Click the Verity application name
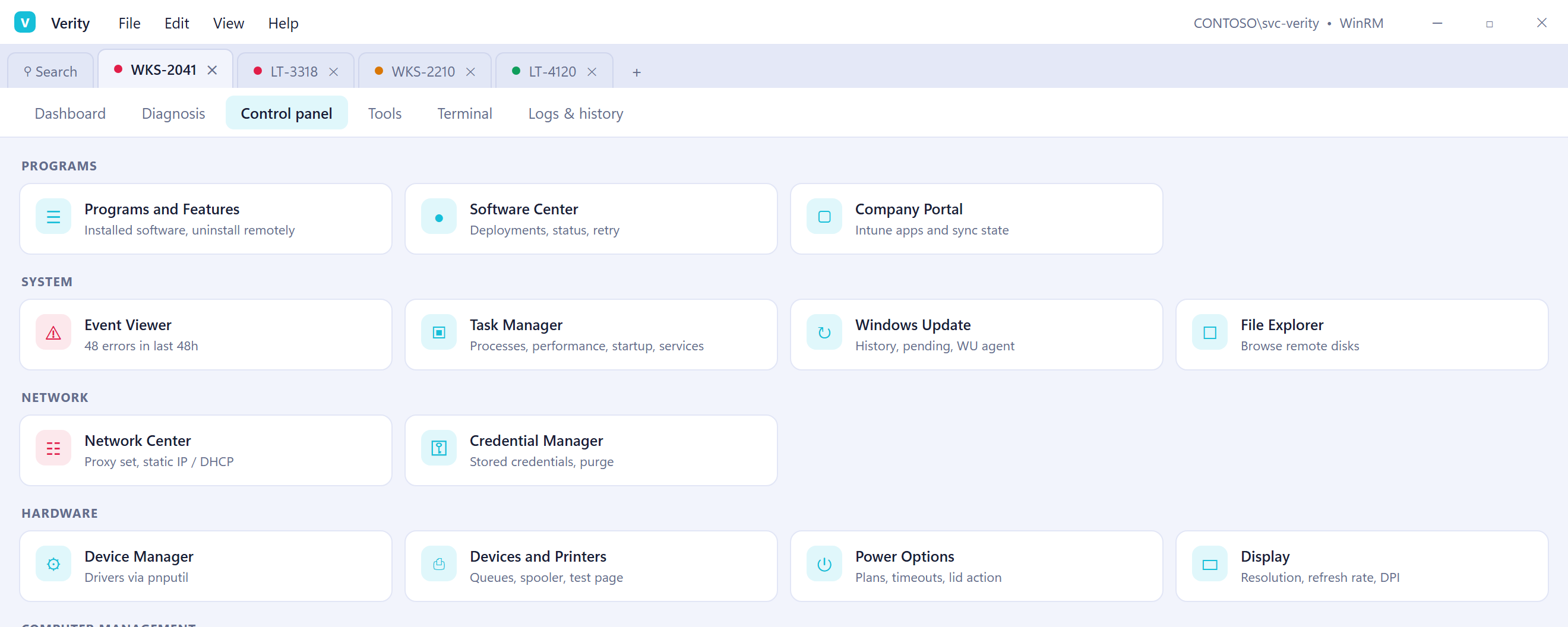The image size is (1568, 627). point(71,23)
